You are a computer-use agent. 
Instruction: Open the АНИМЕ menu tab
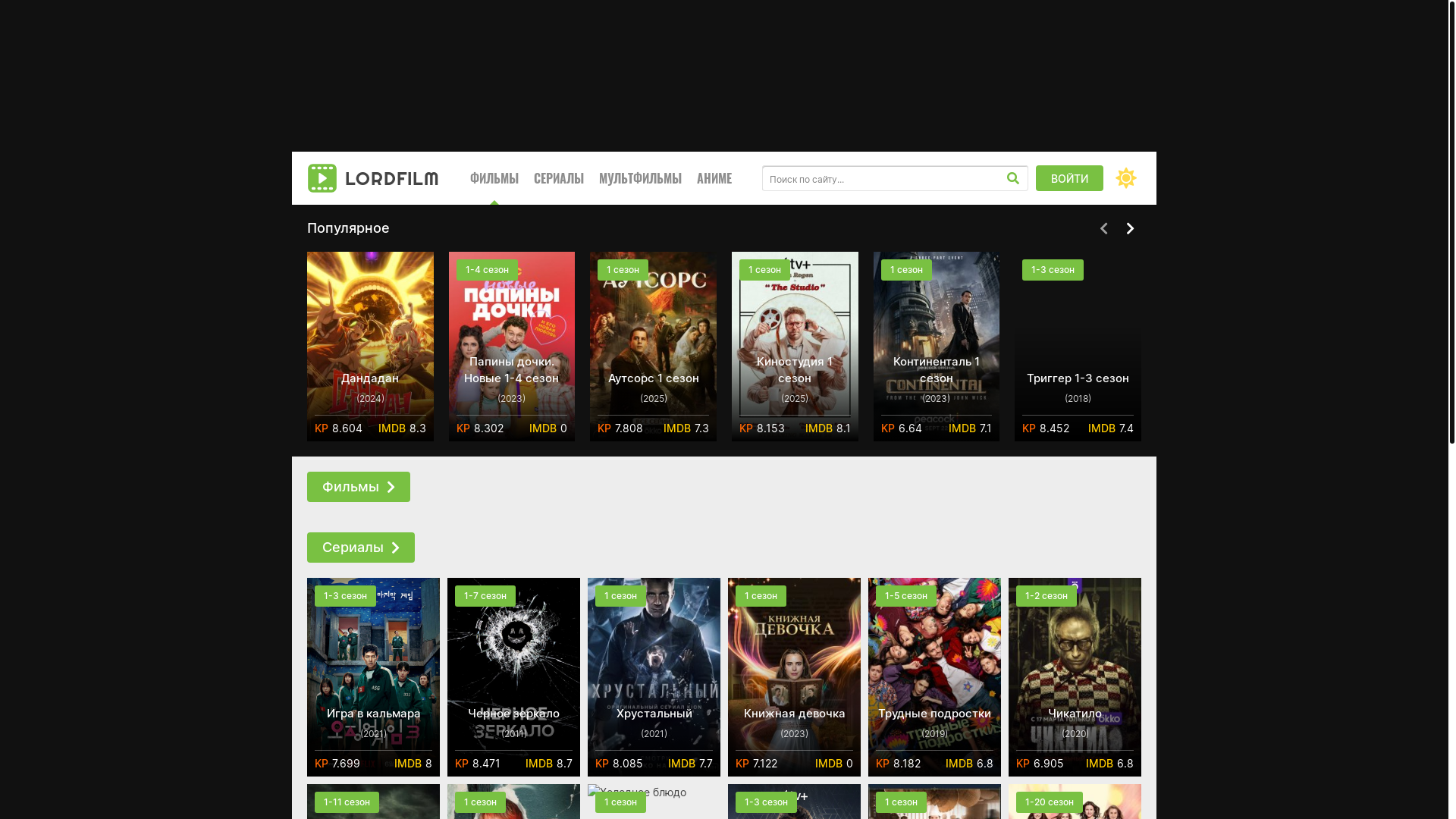[714, 178]
